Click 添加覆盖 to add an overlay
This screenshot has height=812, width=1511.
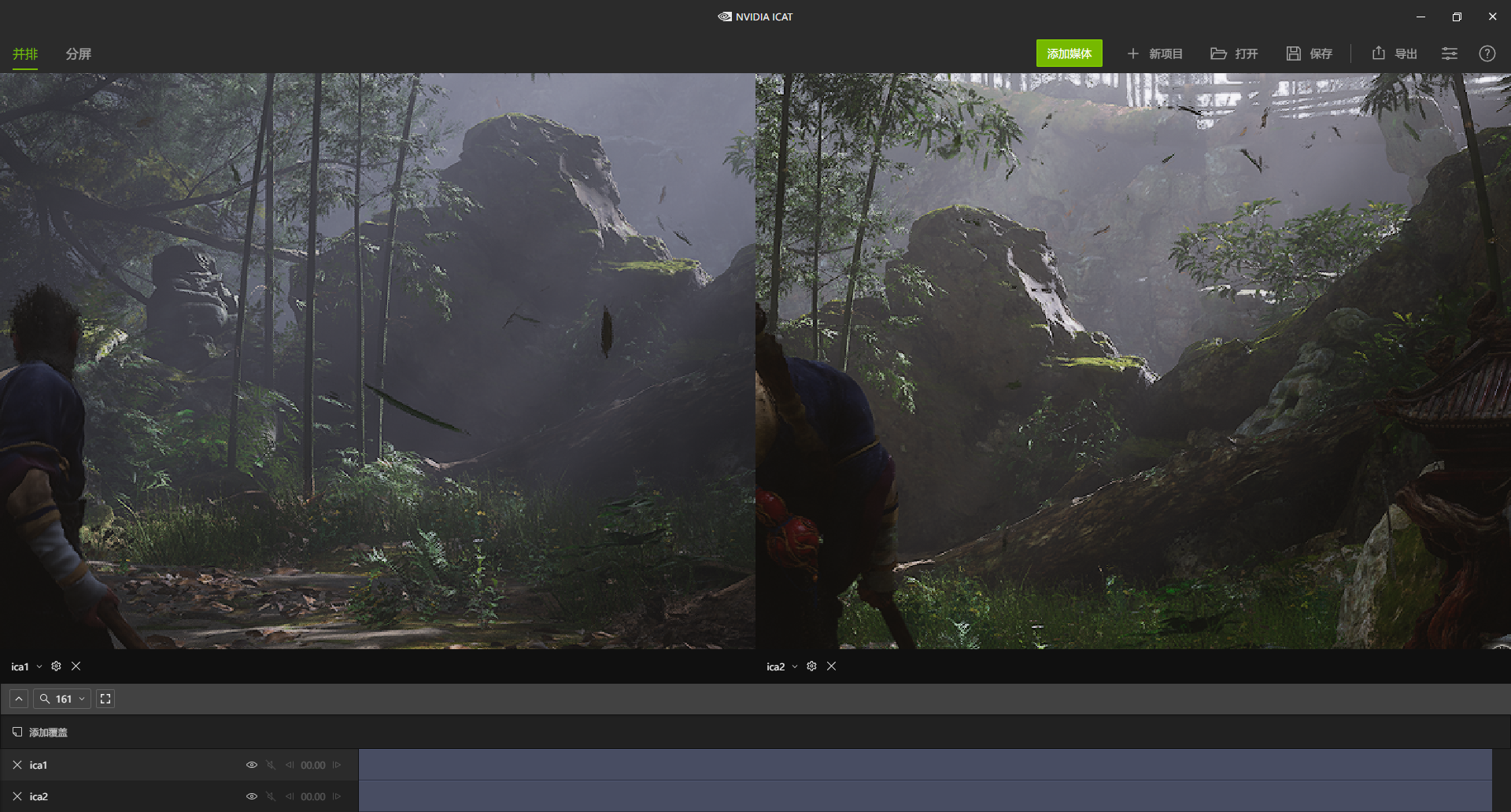[47, 732]
